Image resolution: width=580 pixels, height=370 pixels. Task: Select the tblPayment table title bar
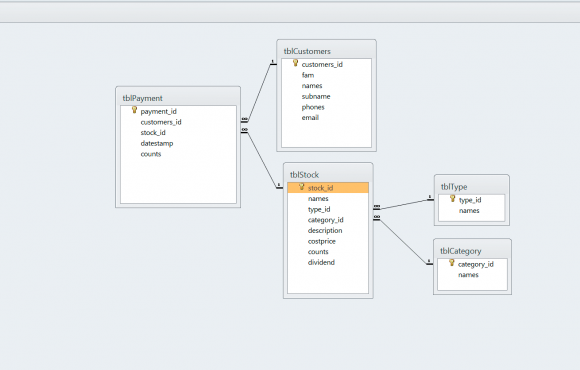tap(178, 98)
